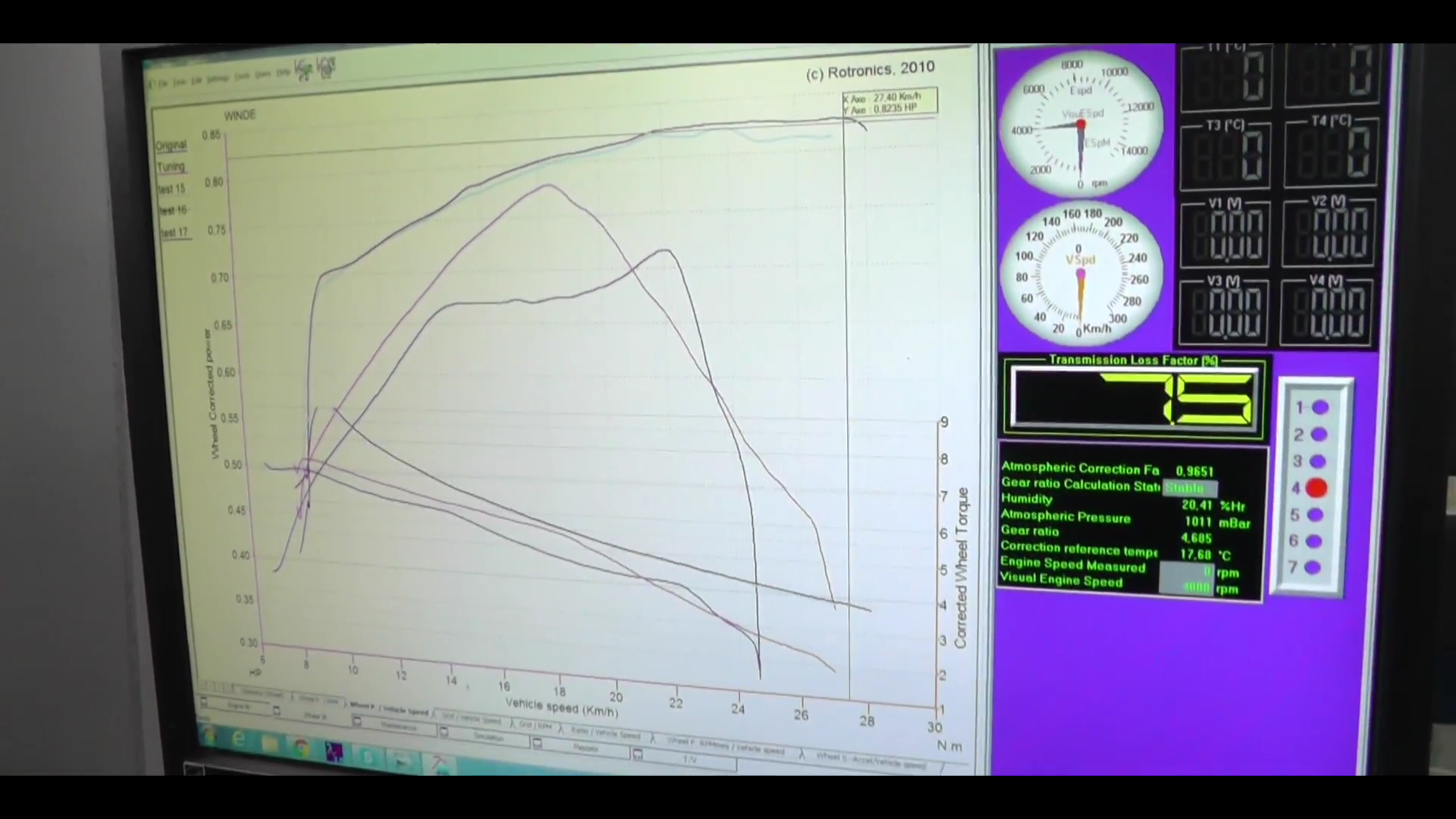
Task: Open the Settings menu
Action: coord(218,78)
